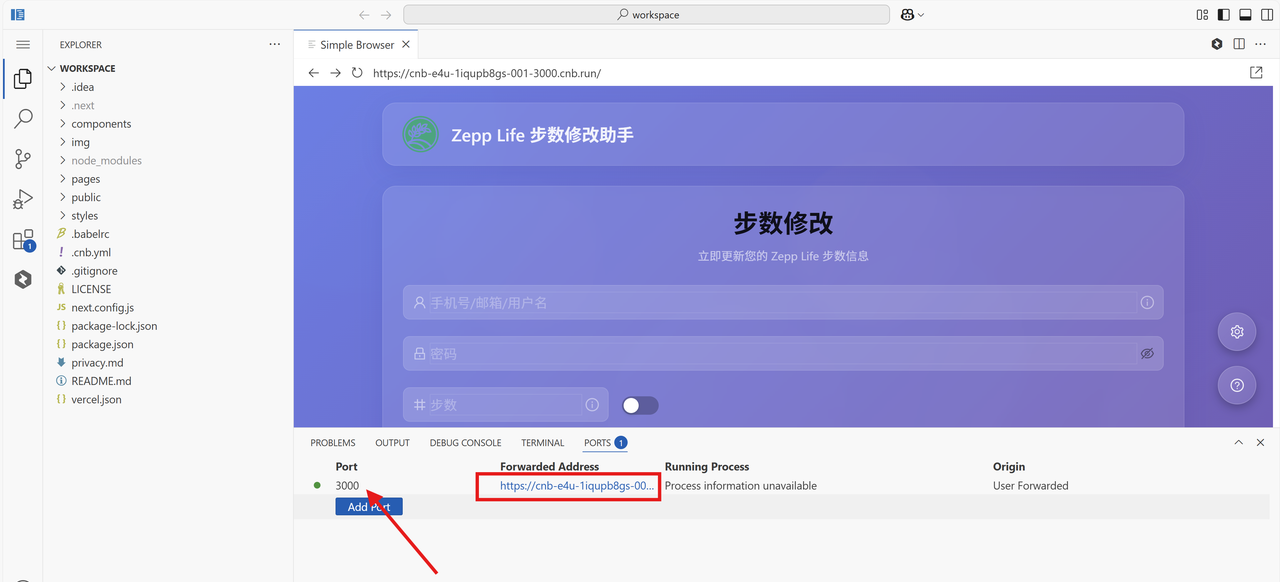This screenshot has width=1280, height=582.
Task: Open the forwarded address link for port 3000
Action: tap(577, 486)
